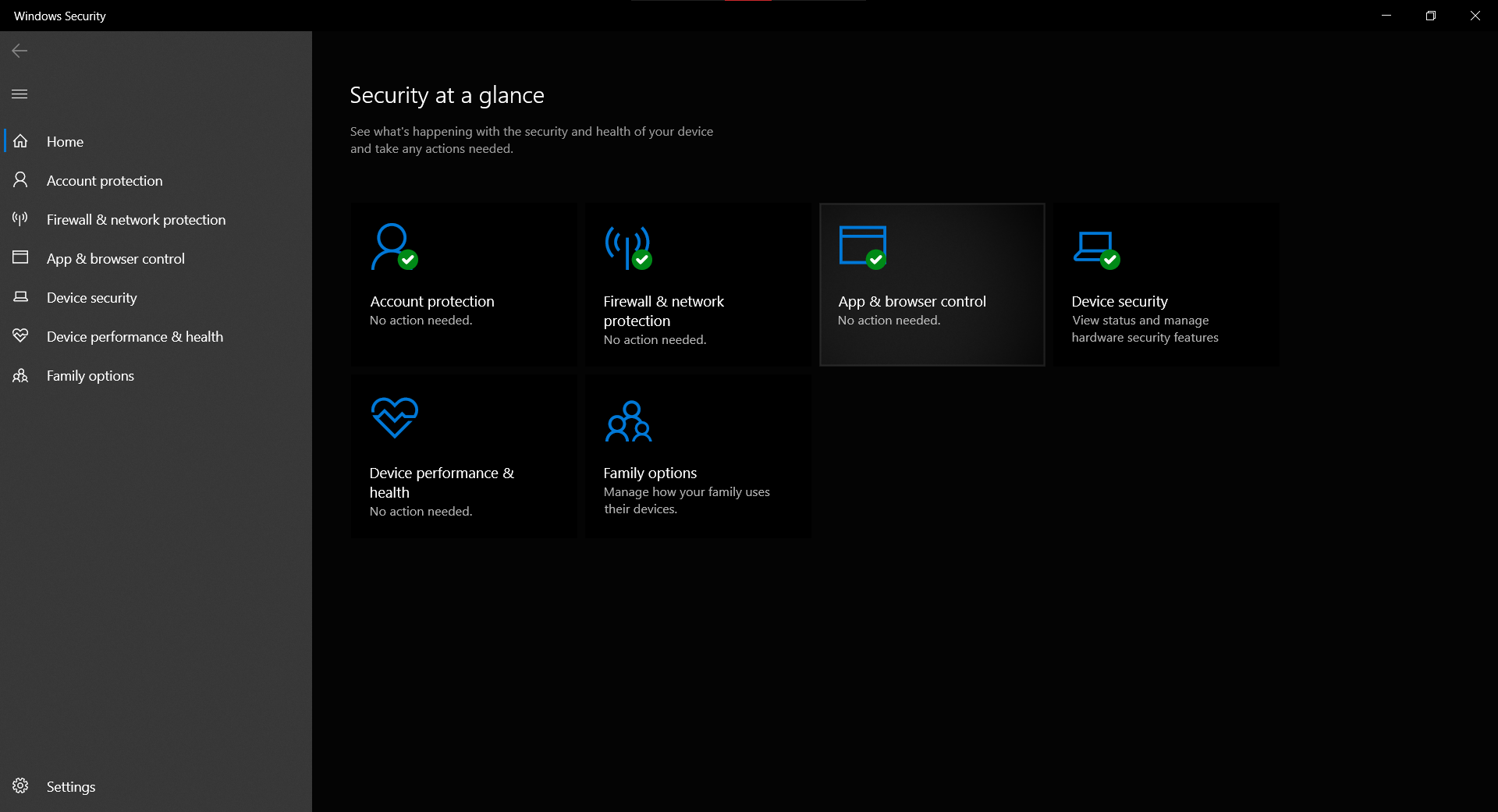Click the Settings gear icon
This screenshot has height=812, width=1498.
tap(20, 785)
